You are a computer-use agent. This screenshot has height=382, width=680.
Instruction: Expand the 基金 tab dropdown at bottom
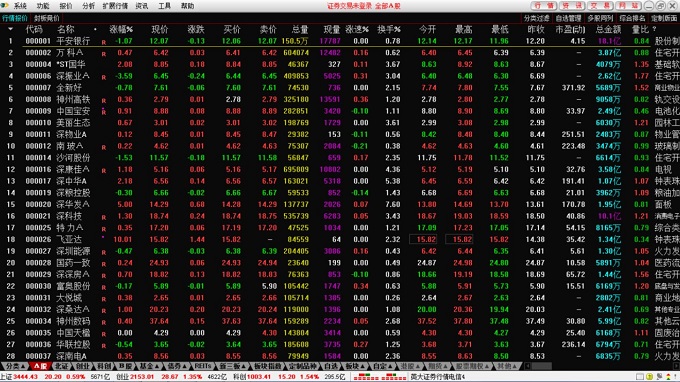point(148,366)
